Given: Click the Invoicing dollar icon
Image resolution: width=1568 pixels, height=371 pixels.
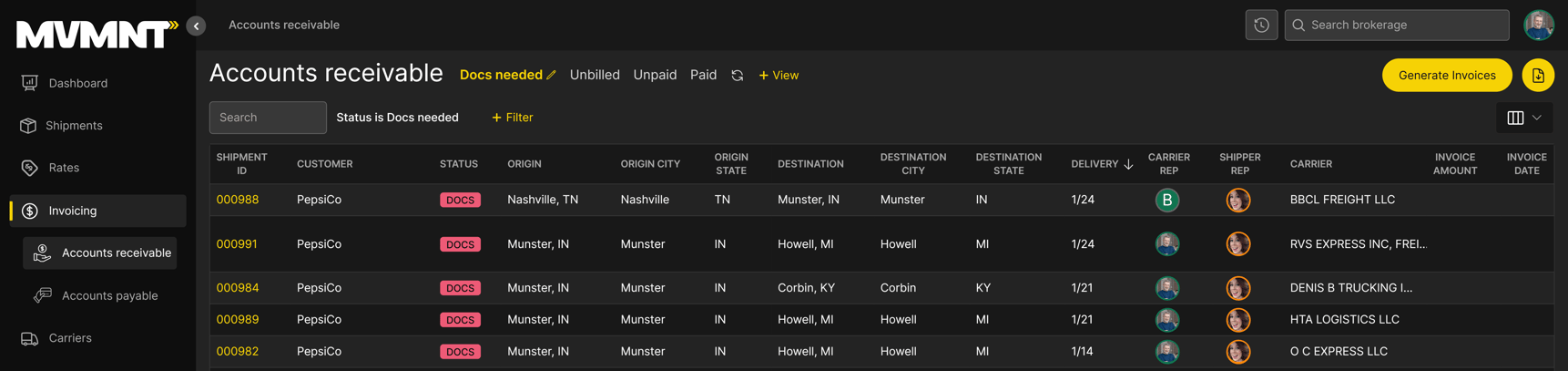Looking at the screenshot, I should click(29, 211).
